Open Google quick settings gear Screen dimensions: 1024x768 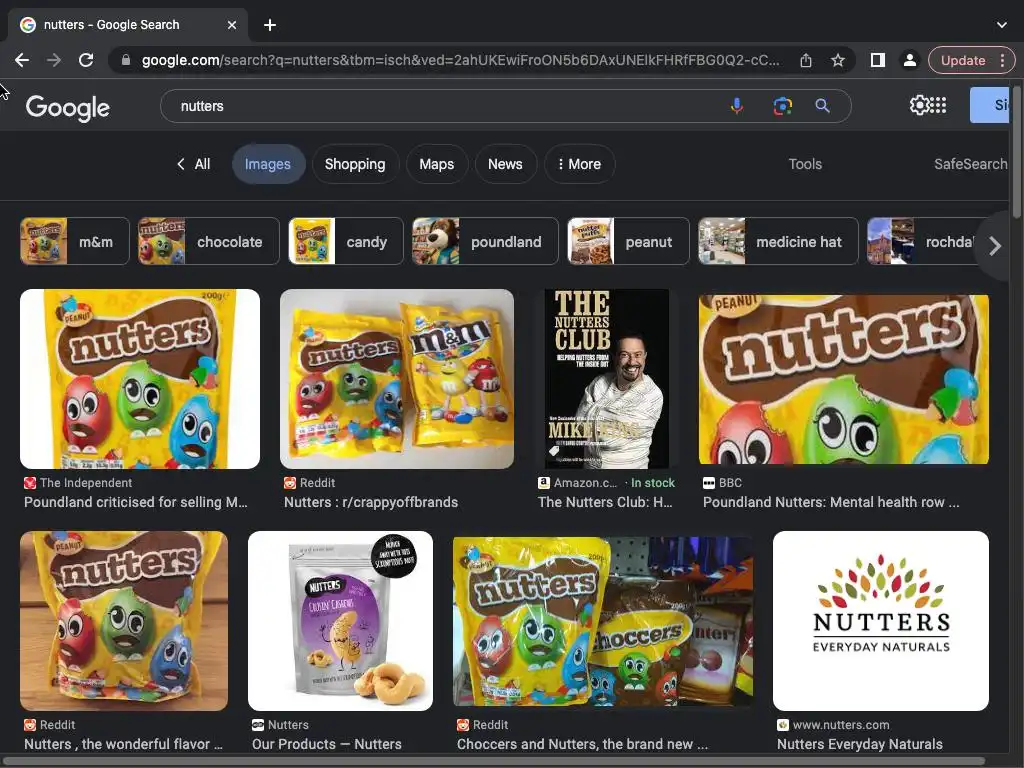point(919,105)
